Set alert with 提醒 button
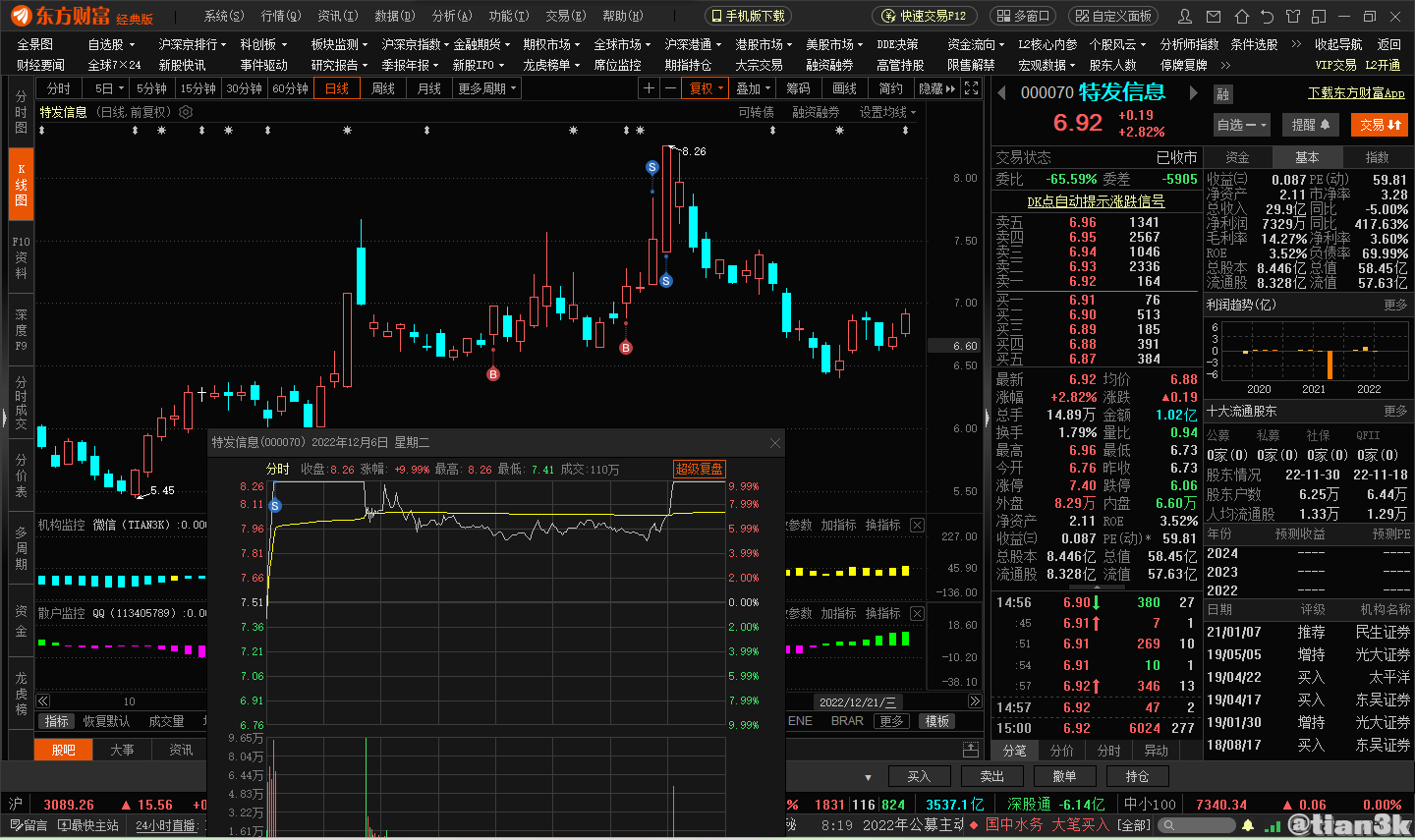1415x840 pixels. [1310, 125]
